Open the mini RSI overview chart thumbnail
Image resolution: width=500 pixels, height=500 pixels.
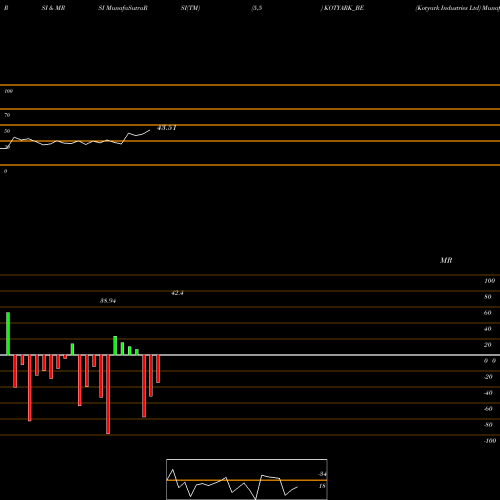[247, 479]
